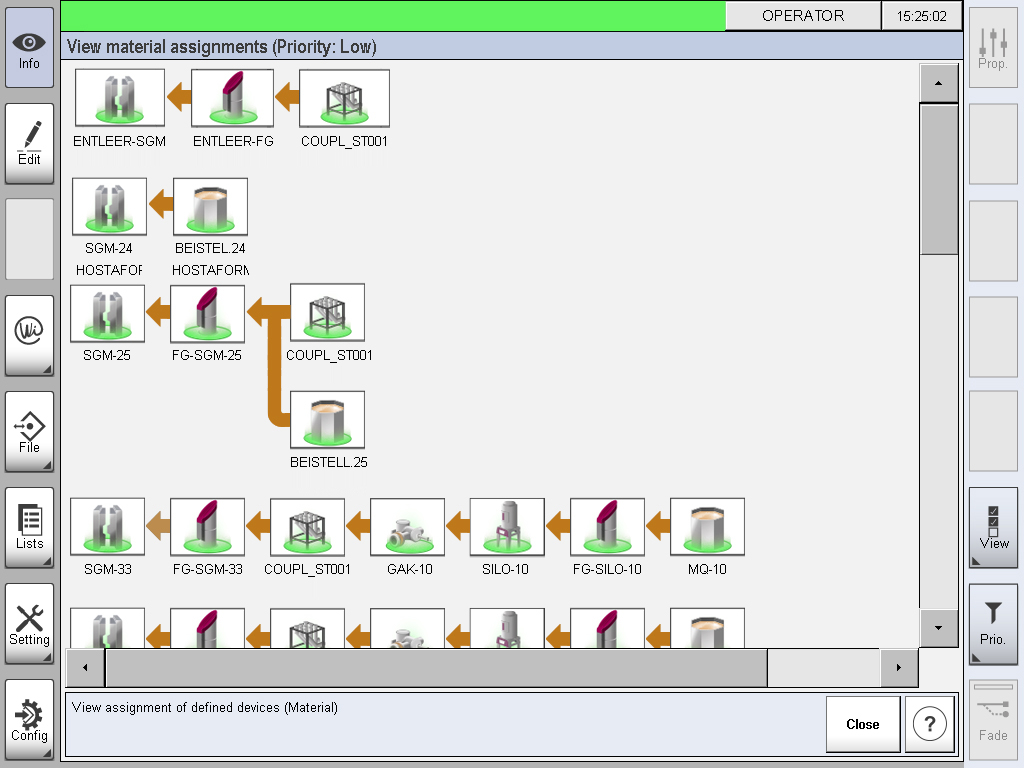Open the Prio. filter icon
This screenshot has width=1024, height=768.
992,625
